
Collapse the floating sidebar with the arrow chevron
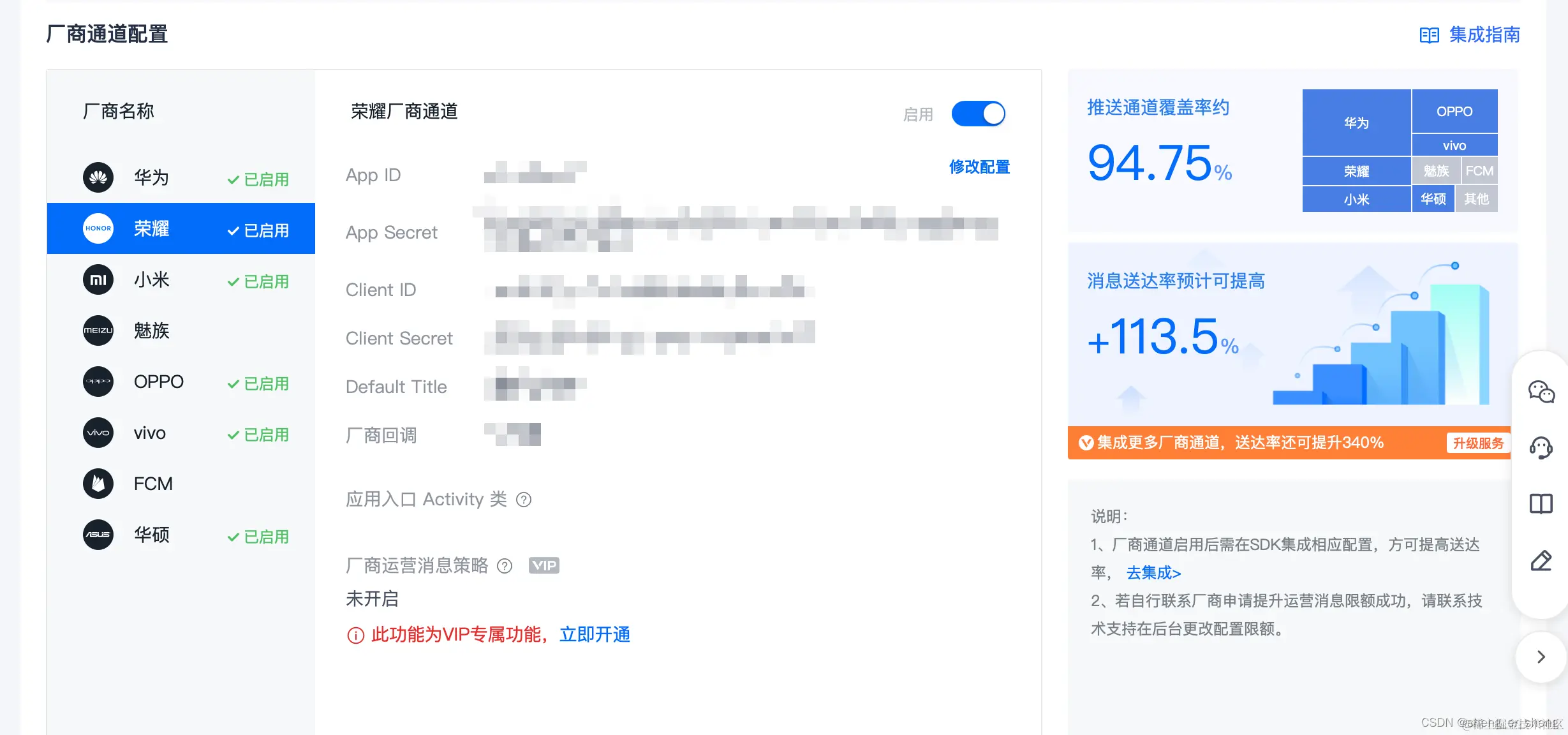(1541, 657)
